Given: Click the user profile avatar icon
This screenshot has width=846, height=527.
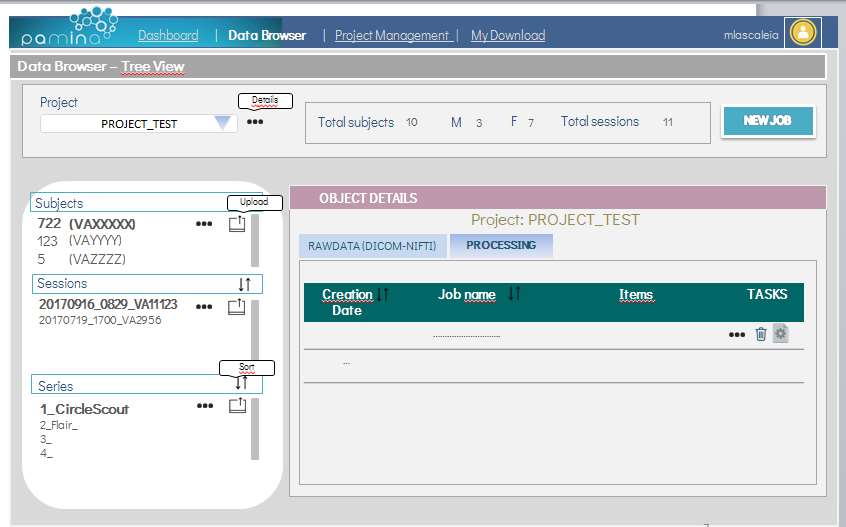Looking at the screenshot, I should (x=802, y=32).
